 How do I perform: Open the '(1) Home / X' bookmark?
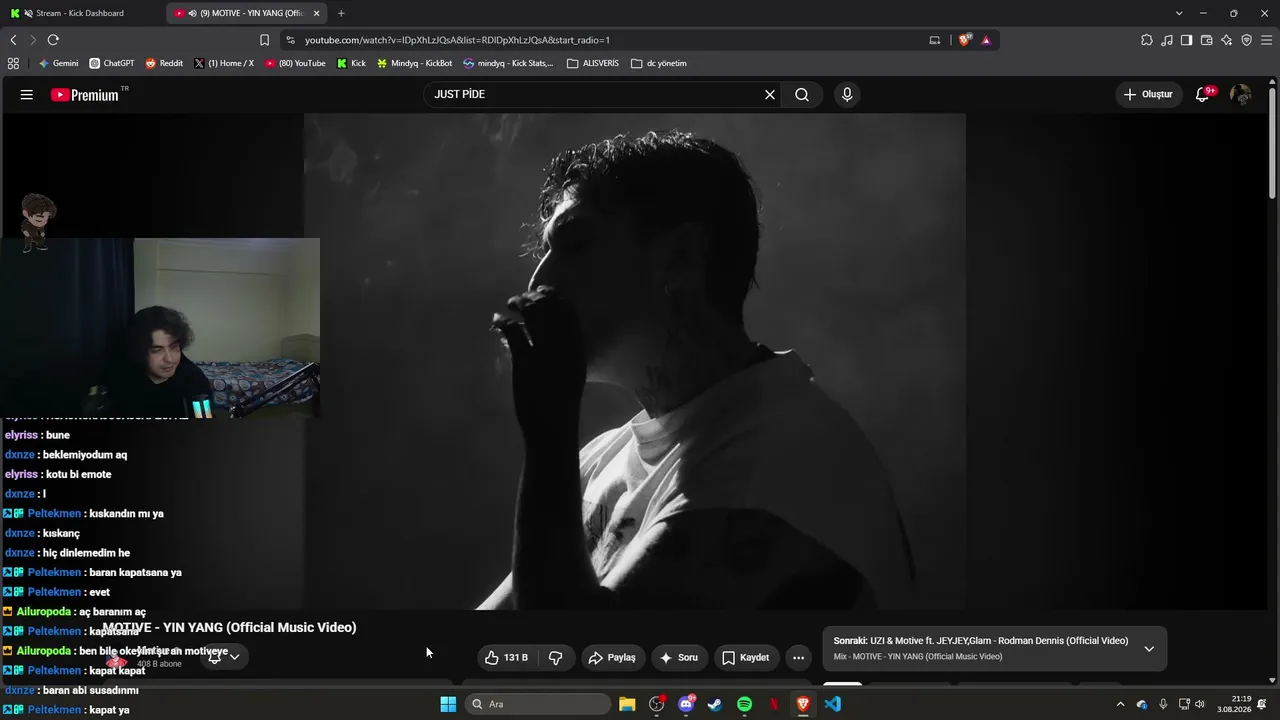(223, 63)
